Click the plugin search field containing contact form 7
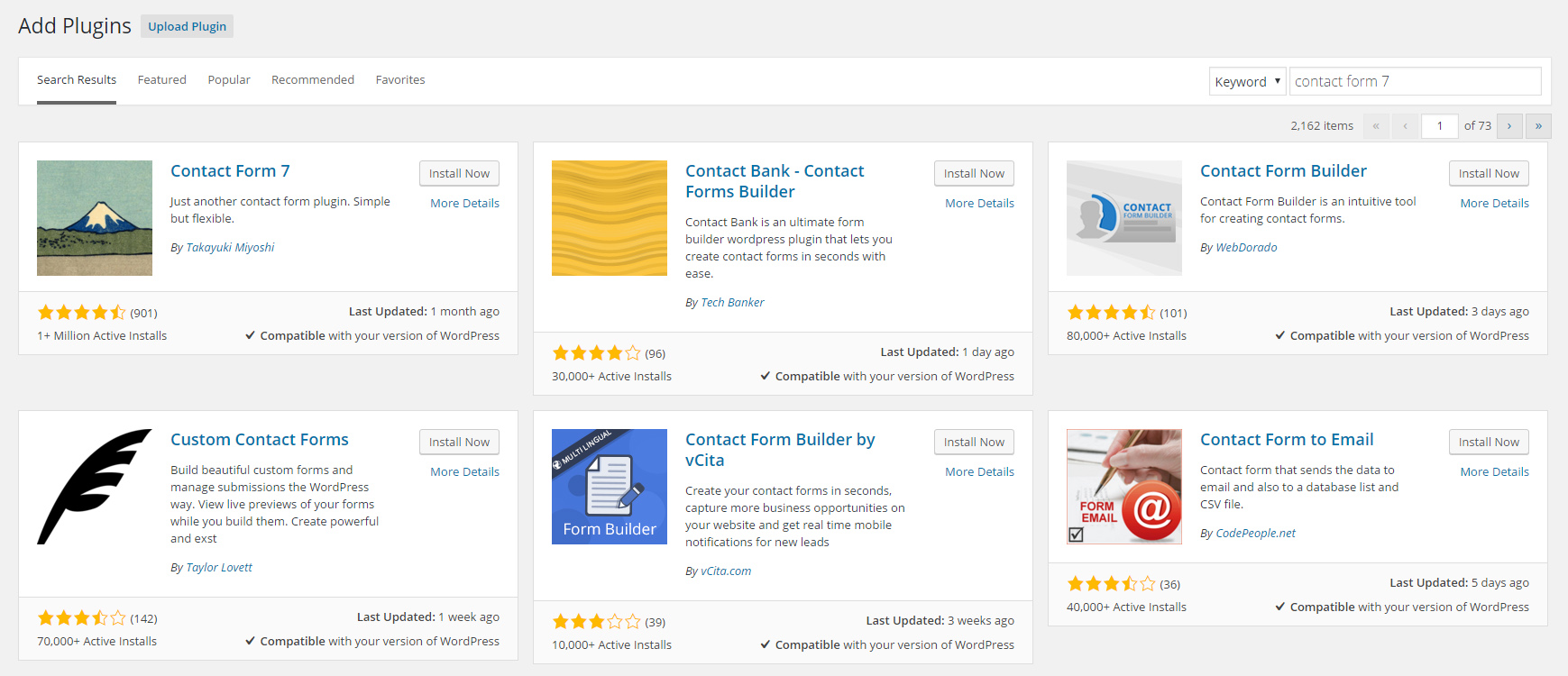The height and width of the screenshot is (676, 1568). pyautogui.click(x=1415, y=81)
